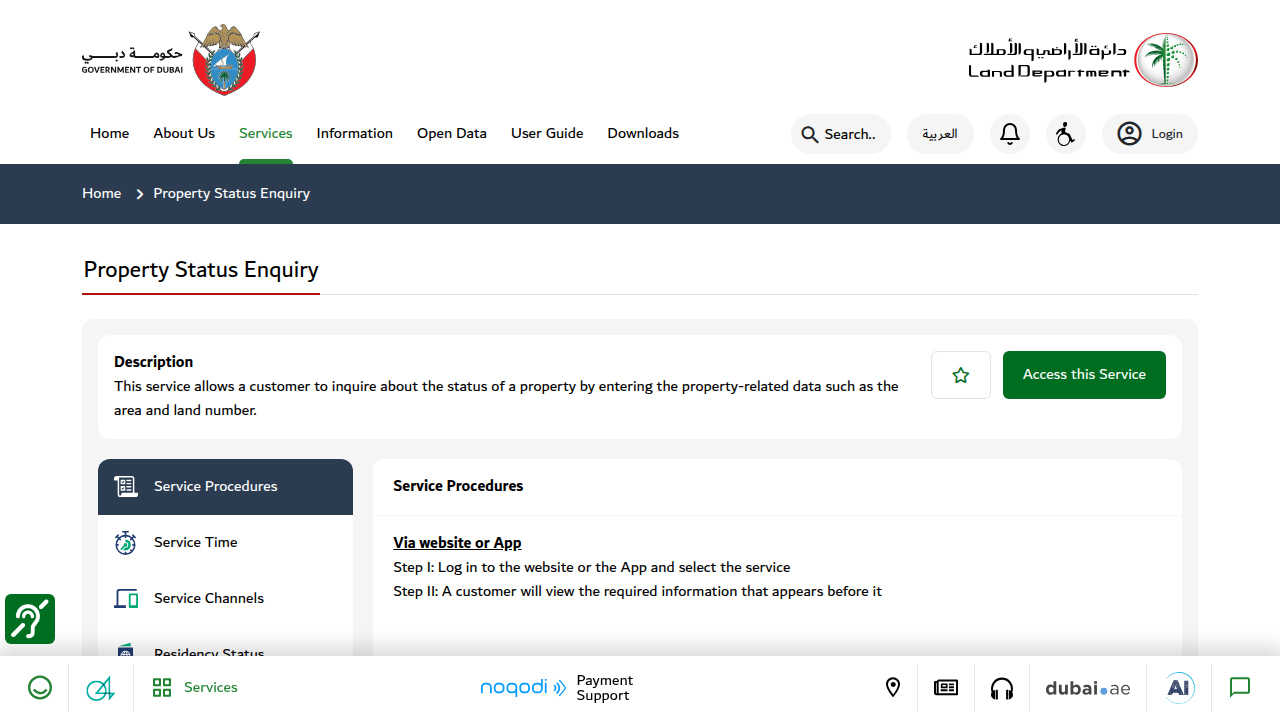Open news icon in footer
The height and width of the screenshot is (720, 1280).
tap(946, 688)
